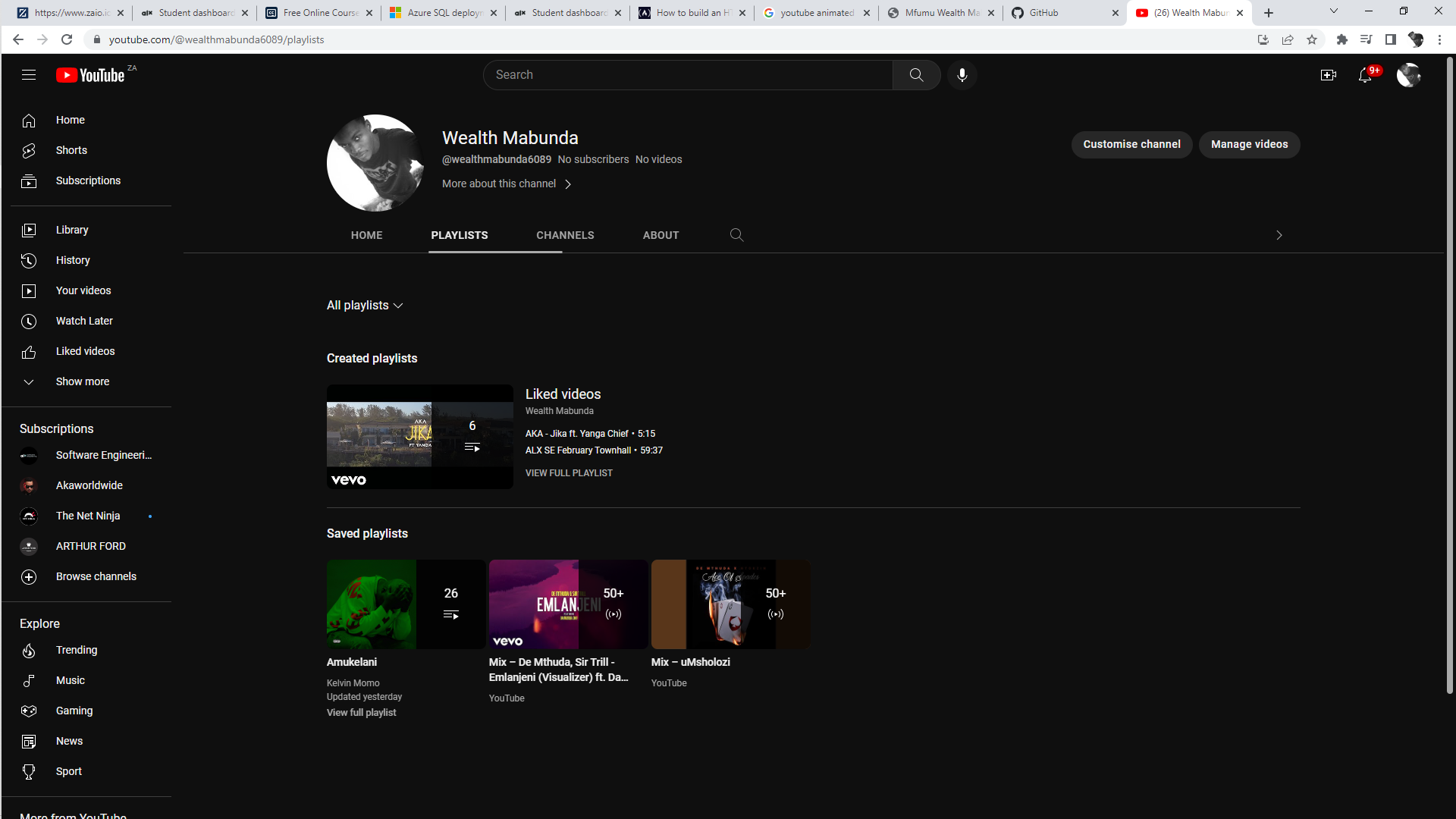Open the YouTube guide hamburger menu
1456x819 pixels.
28,74
